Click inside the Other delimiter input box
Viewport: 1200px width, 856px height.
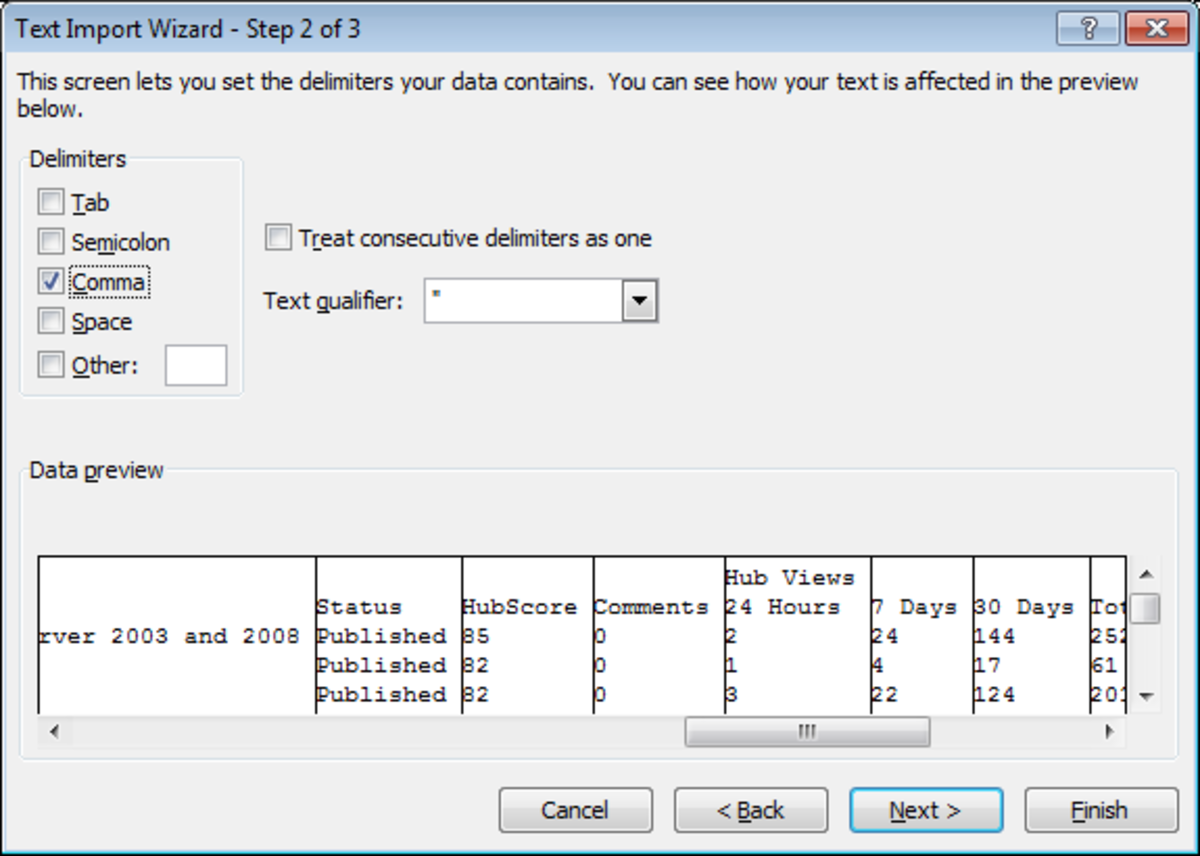195,364
